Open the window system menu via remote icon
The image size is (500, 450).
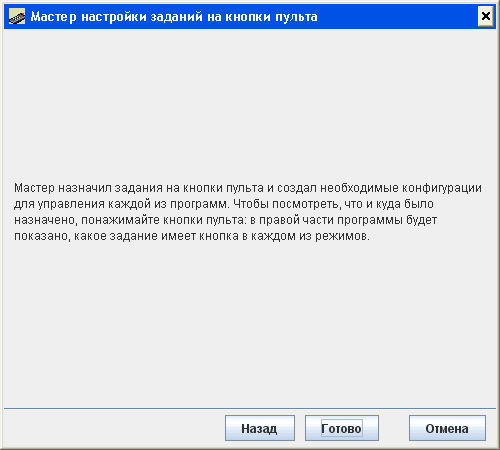point(17,16)
